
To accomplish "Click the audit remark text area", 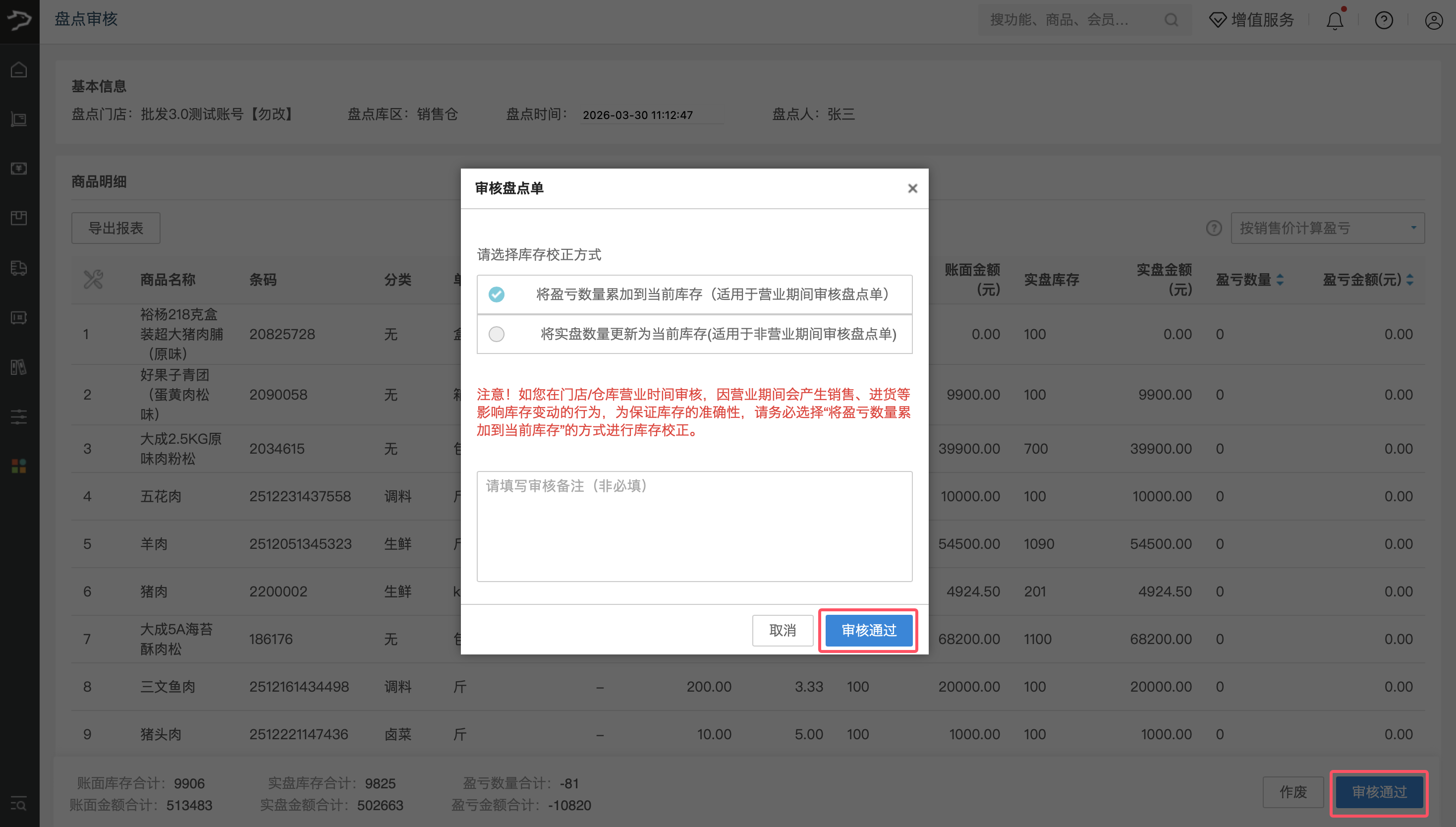I will [x=694, y=526].
